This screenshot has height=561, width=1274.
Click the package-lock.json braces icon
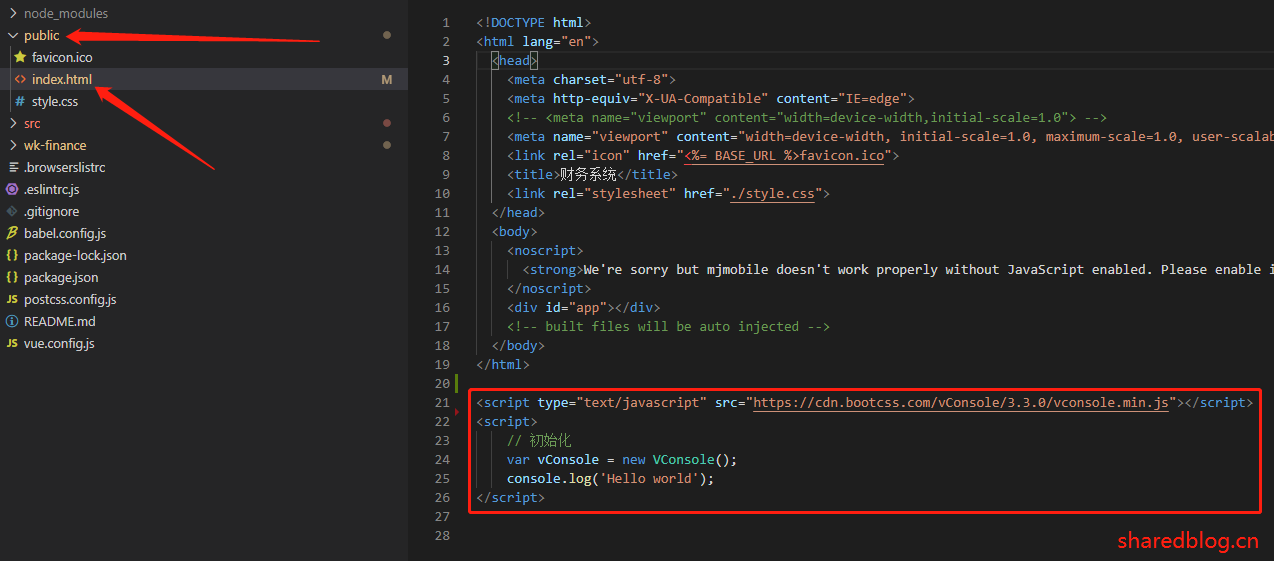click(12, 255)
